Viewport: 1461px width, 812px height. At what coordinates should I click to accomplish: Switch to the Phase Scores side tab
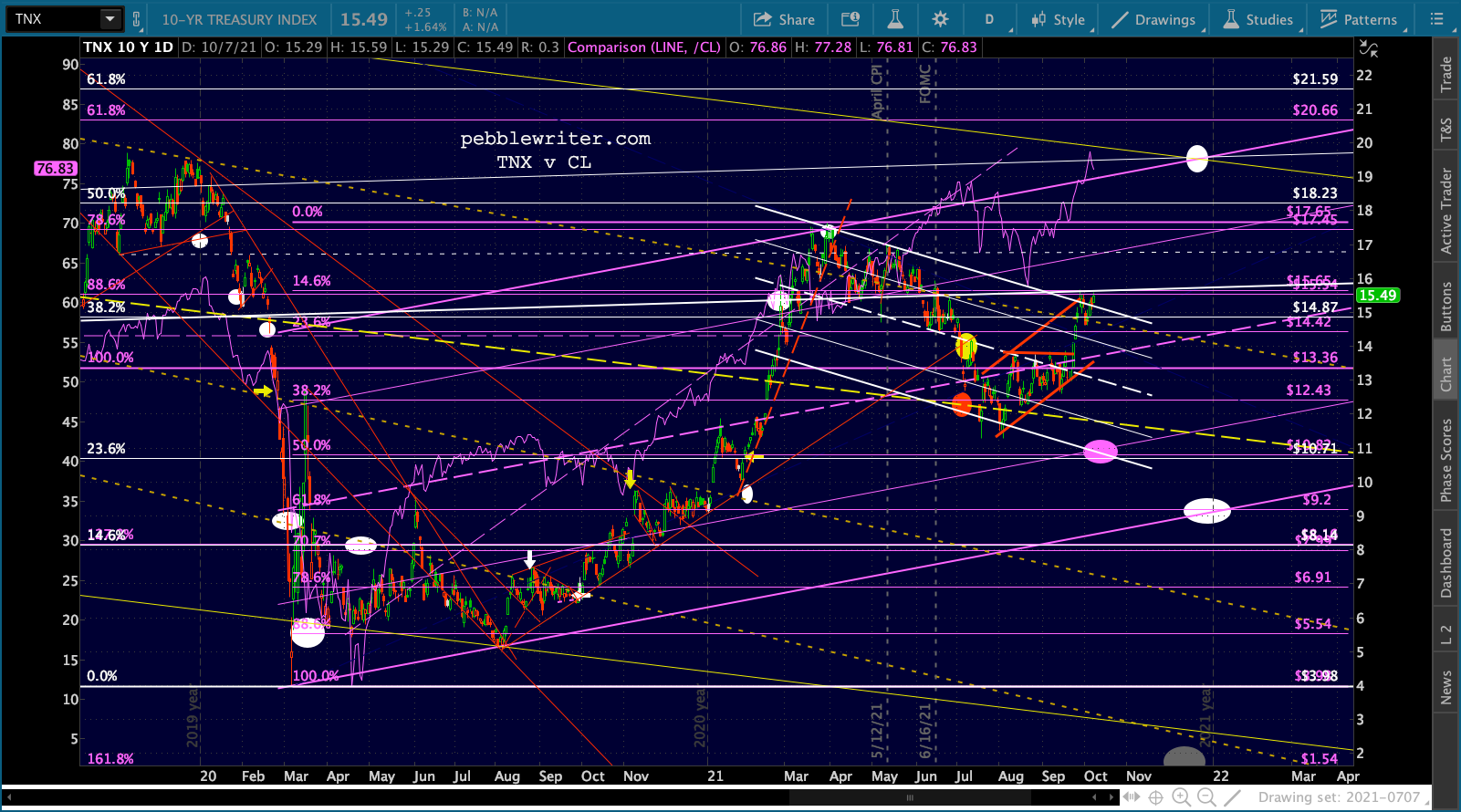point(1446,461)
